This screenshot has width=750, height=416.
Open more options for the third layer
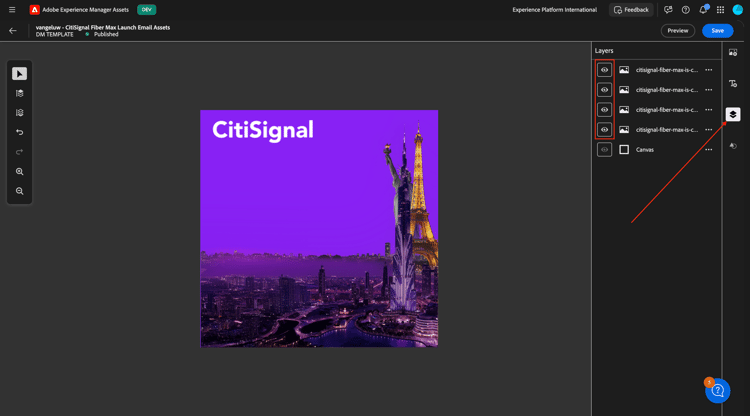tap(708, 110)
